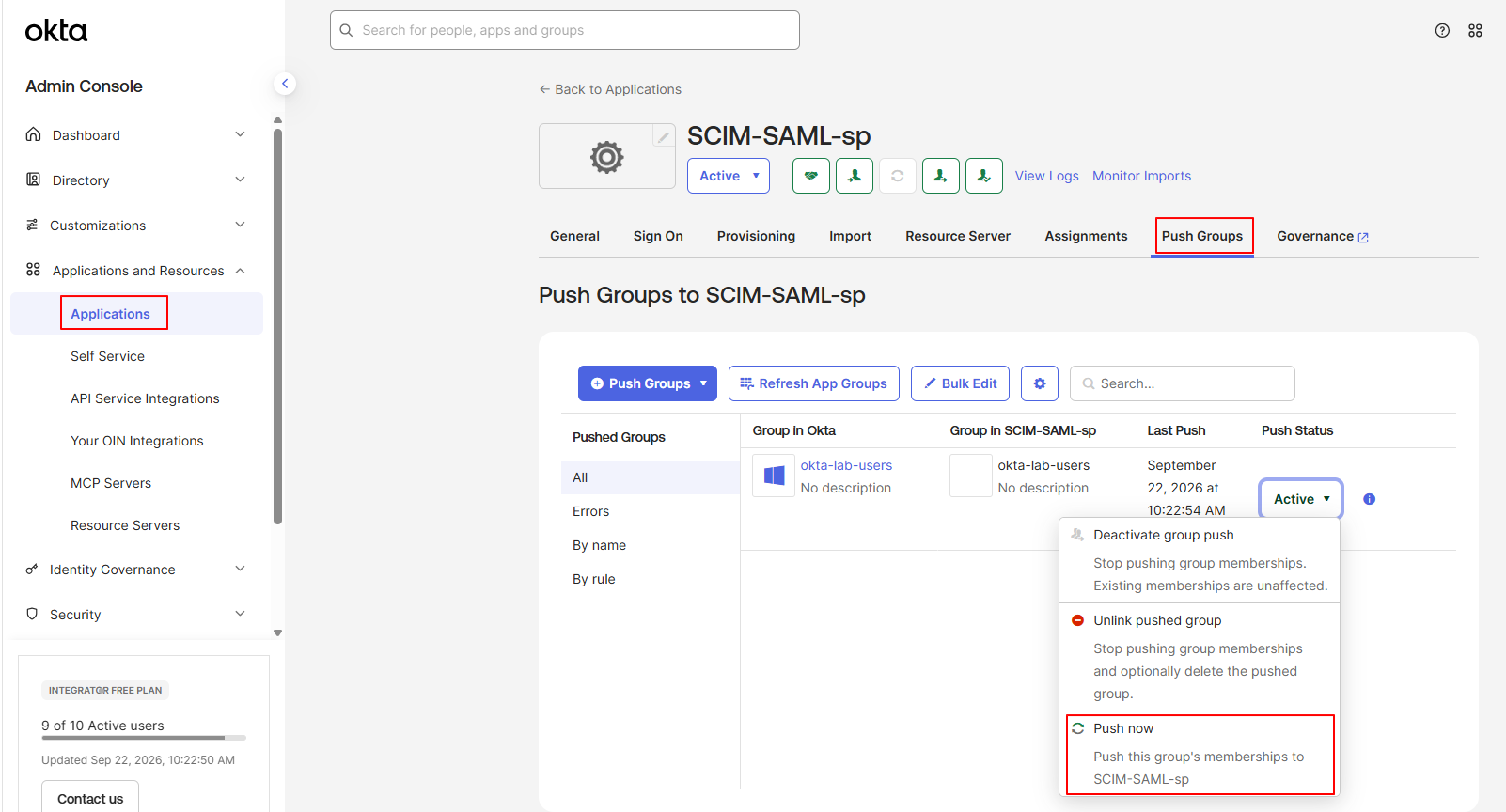Open the Governance external tab
Screen dimensions: 1506x812
click(1323, 236)
